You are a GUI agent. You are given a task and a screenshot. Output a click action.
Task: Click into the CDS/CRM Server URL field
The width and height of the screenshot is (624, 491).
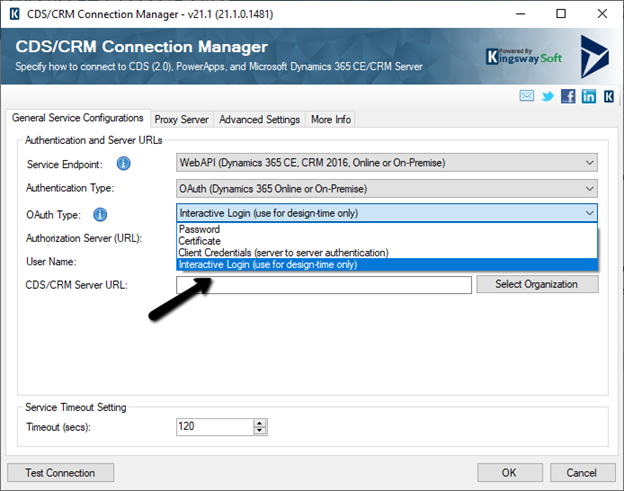323,285
